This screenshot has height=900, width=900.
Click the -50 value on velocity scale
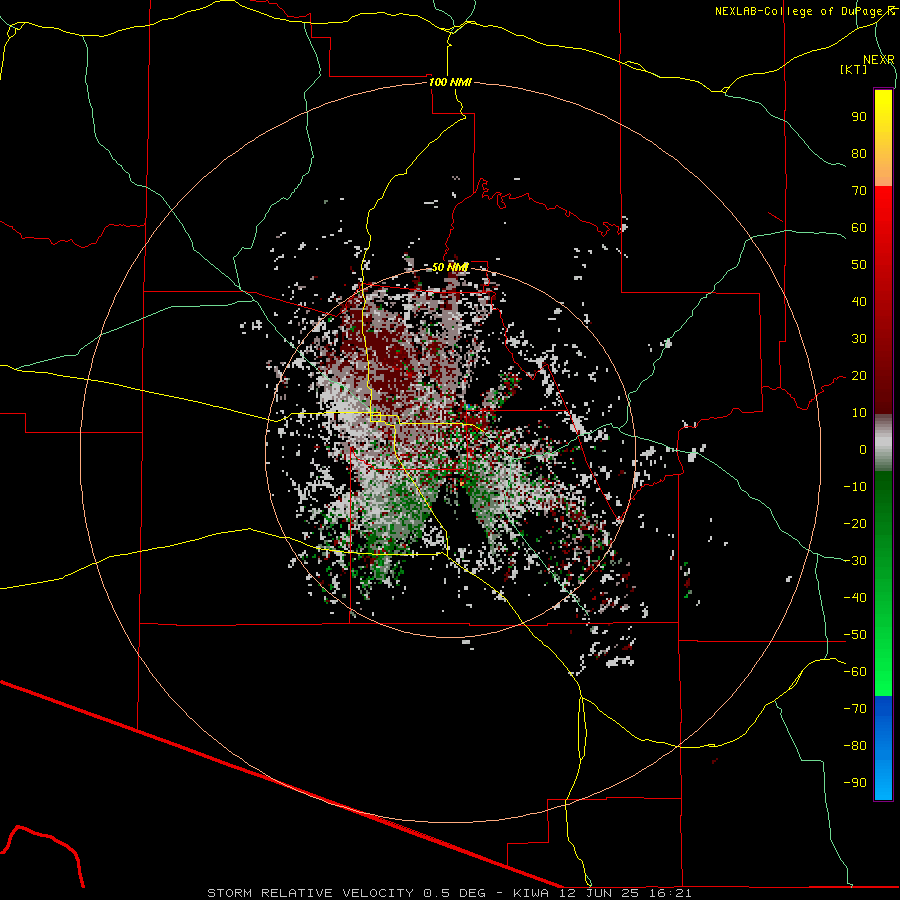tap(855, 635)
